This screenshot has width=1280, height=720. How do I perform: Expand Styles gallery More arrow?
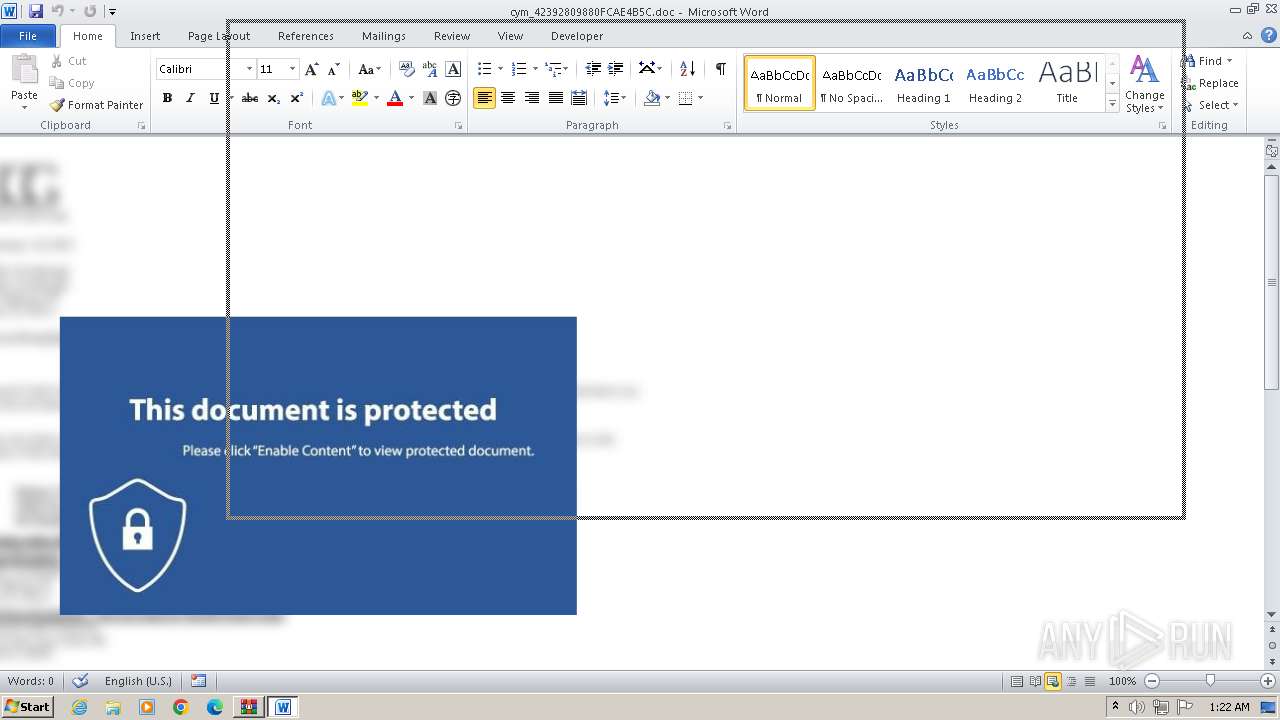(1112, 104)
